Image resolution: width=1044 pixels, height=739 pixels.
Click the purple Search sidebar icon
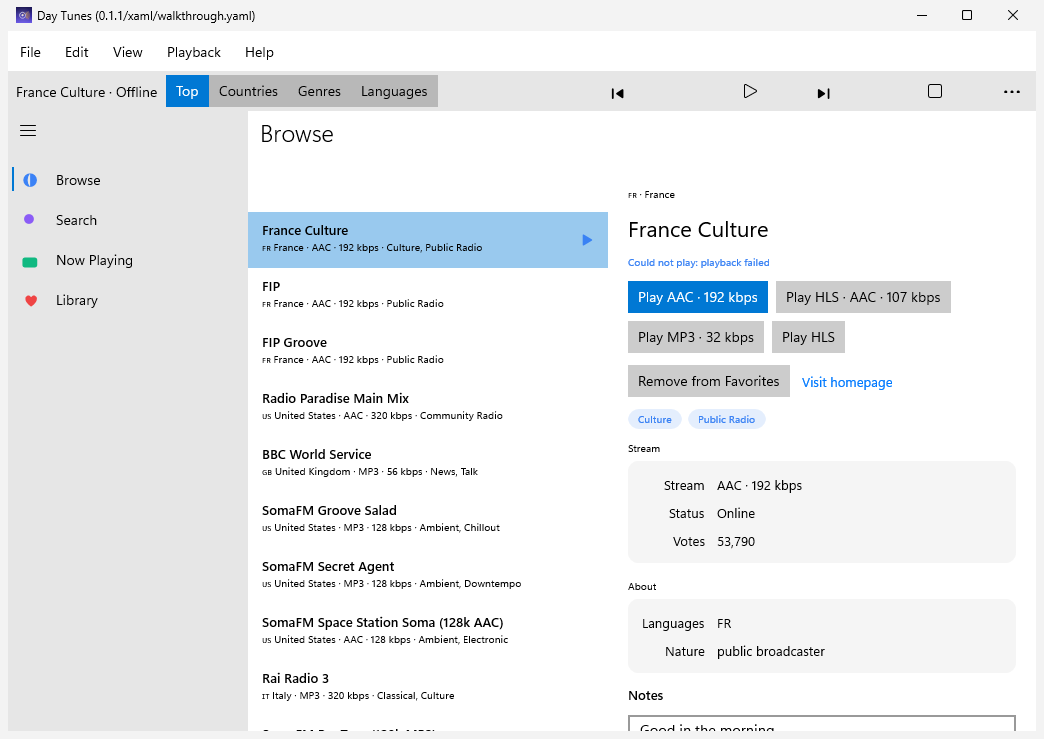pyautogui.click(x=29, y=219)
